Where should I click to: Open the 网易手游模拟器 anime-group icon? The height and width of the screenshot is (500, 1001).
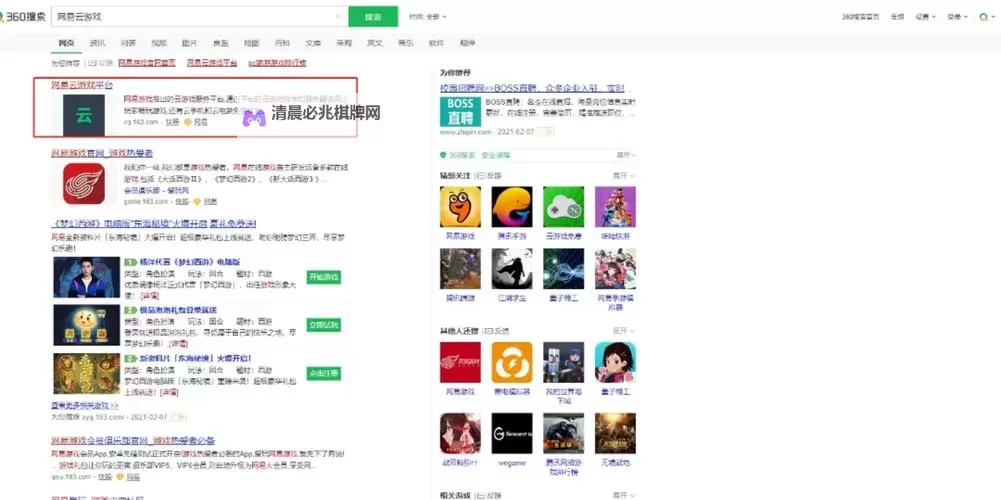click(615, 268)
